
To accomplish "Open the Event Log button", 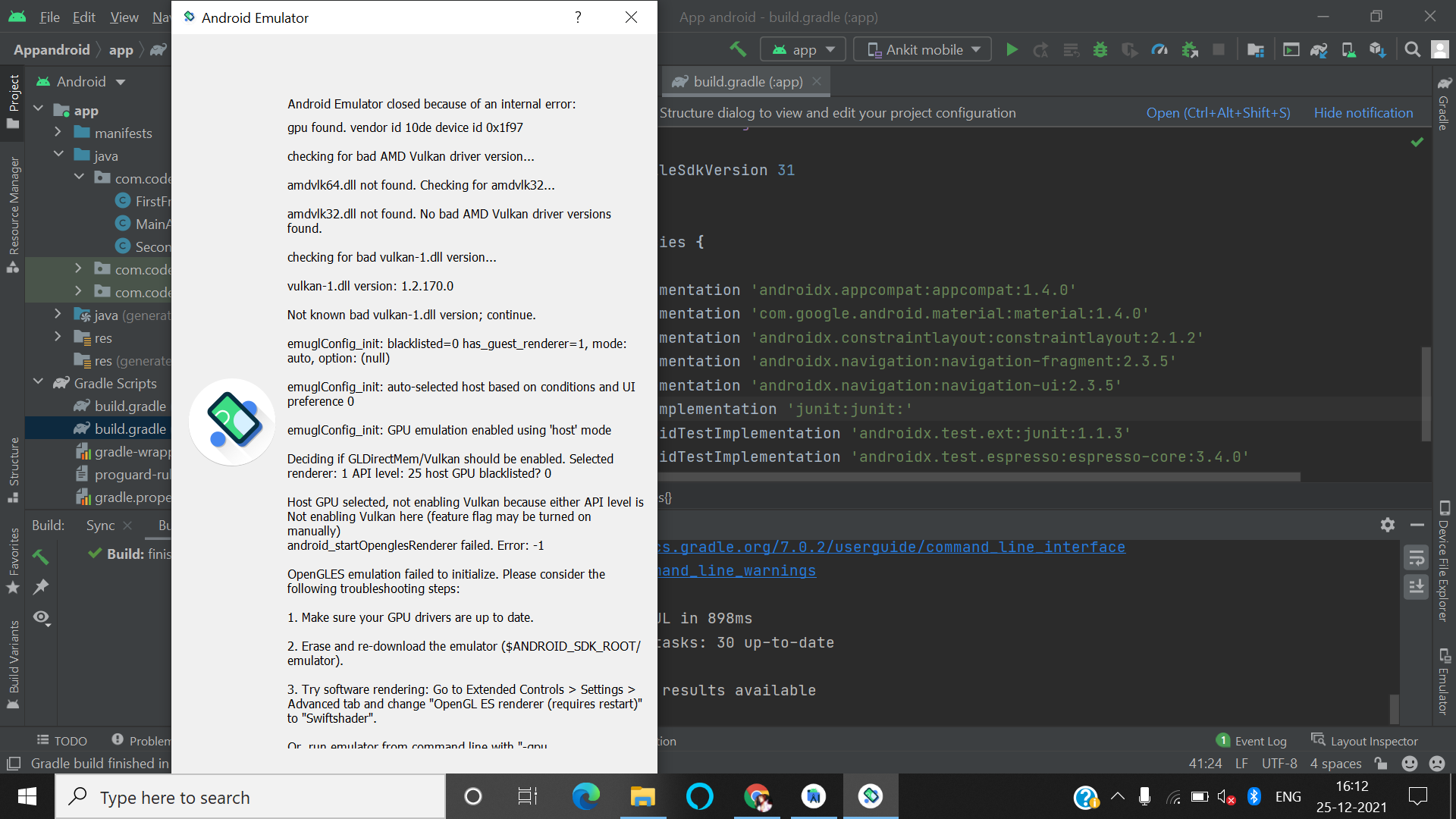I will click(x=1252, y=741).
